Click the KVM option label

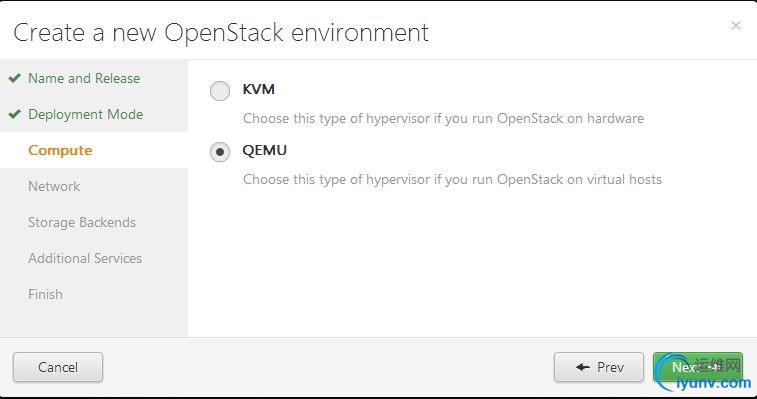point(259,89)
